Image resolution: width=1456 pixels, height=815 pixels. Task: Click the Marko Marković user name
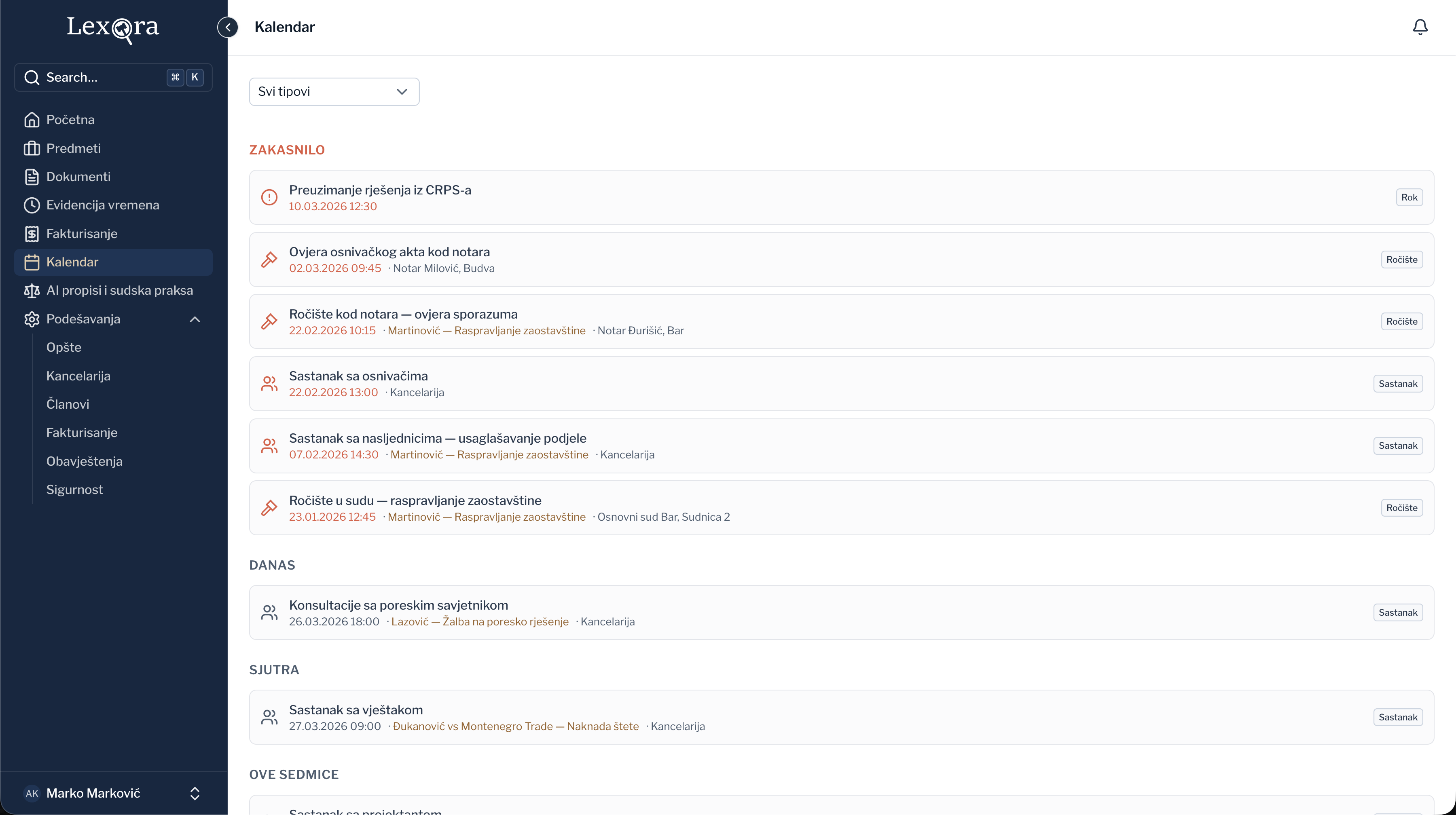pyautogui.click(x=93, y=793)
